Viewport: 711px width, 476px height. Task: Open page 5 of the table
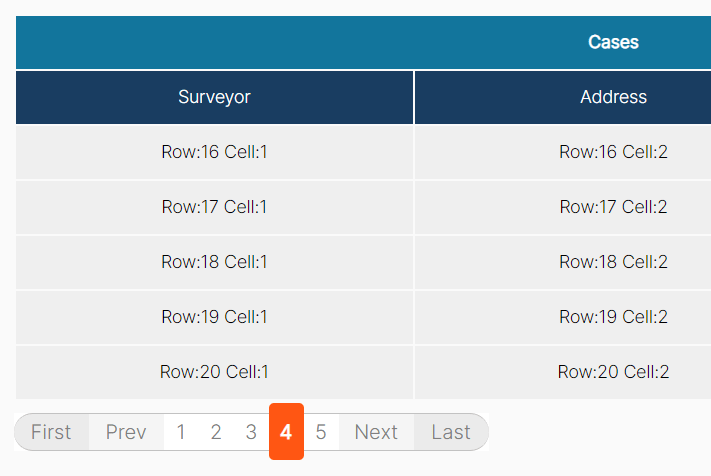pyautogui.click(x=321, y=432)
